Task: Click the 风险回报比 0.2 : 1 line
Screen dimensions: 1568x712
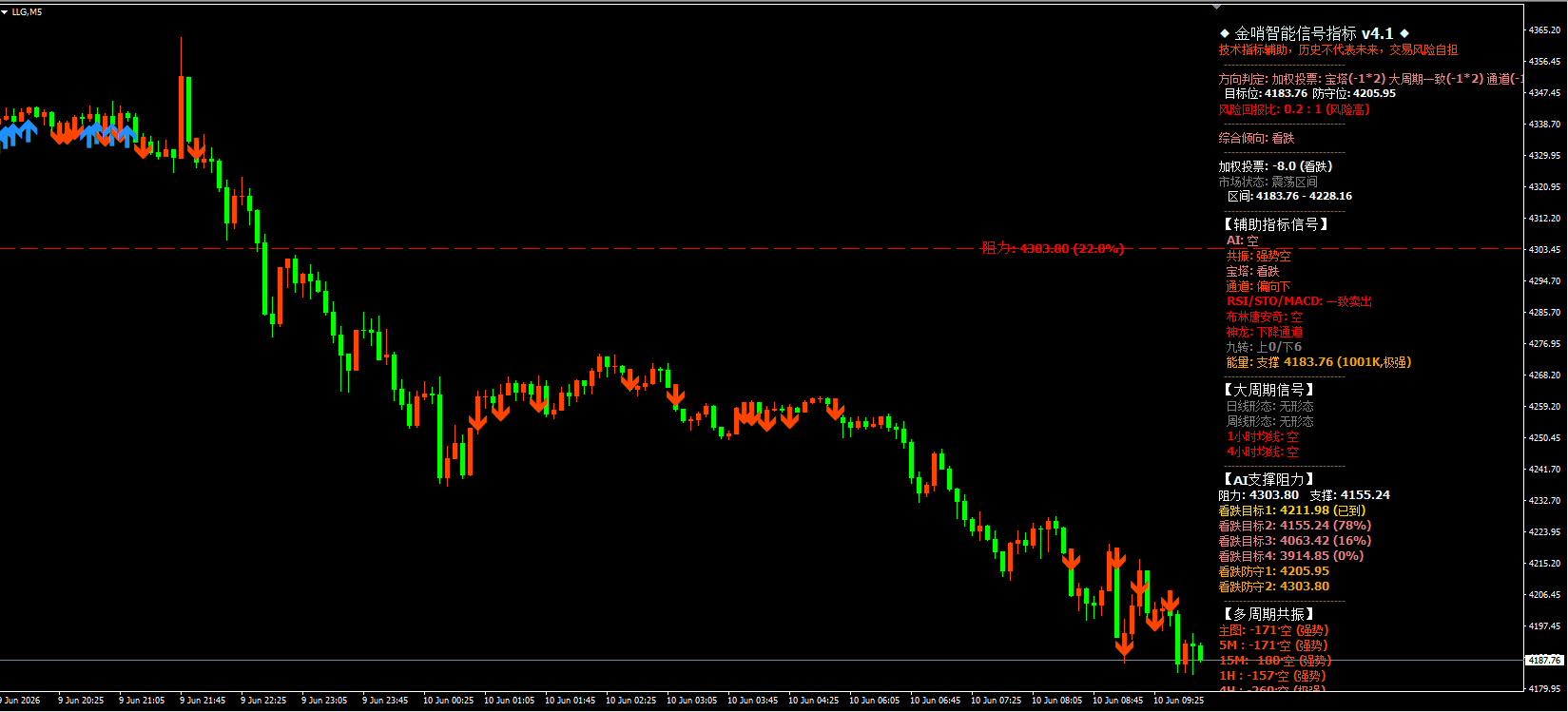Action: (x=1294, y=109)
